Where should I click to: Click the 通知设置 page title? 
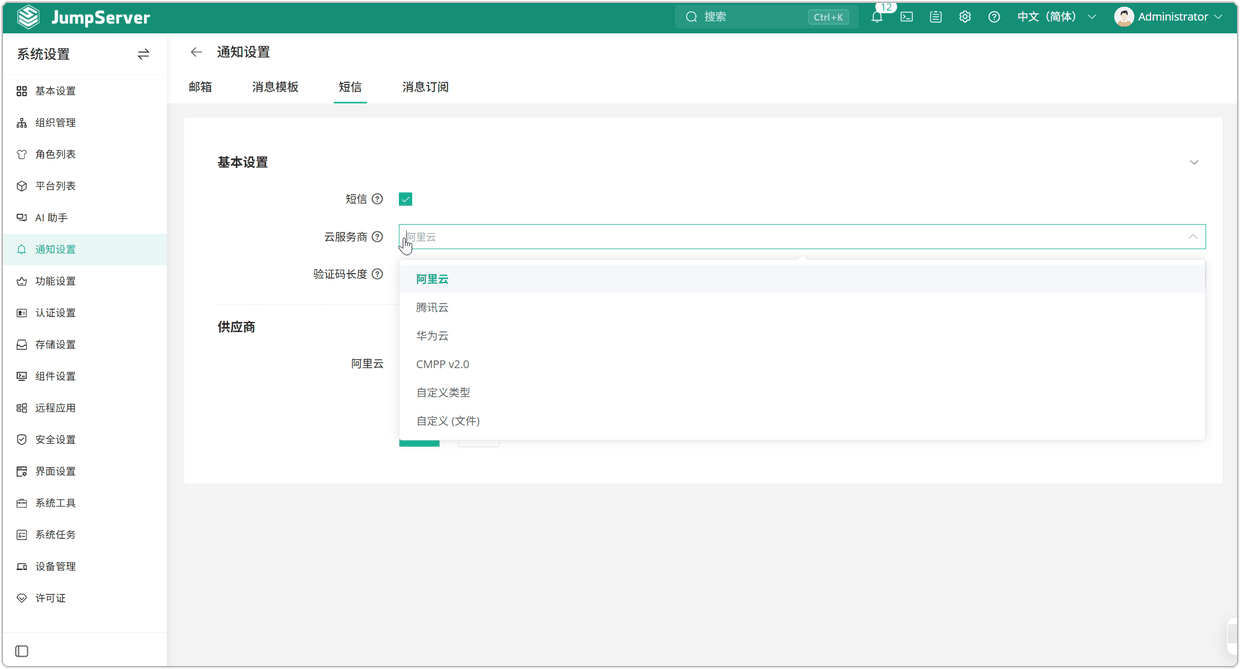click(x=243, y=52)
